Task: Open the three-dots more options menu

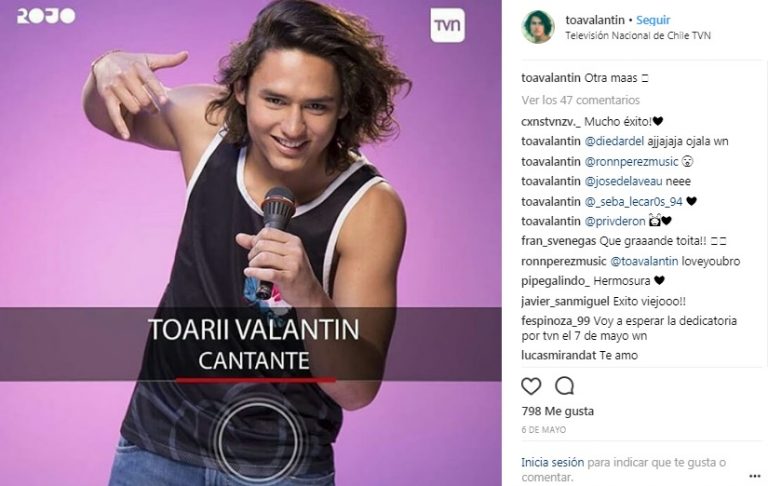Action: coord(754,476)
